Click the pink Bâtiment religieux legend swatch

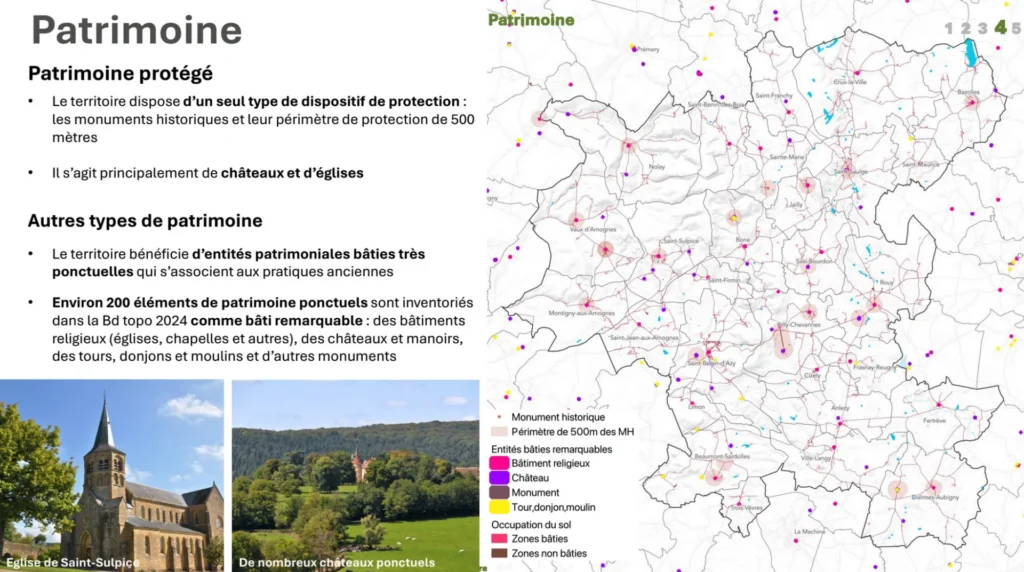point(498,463)
